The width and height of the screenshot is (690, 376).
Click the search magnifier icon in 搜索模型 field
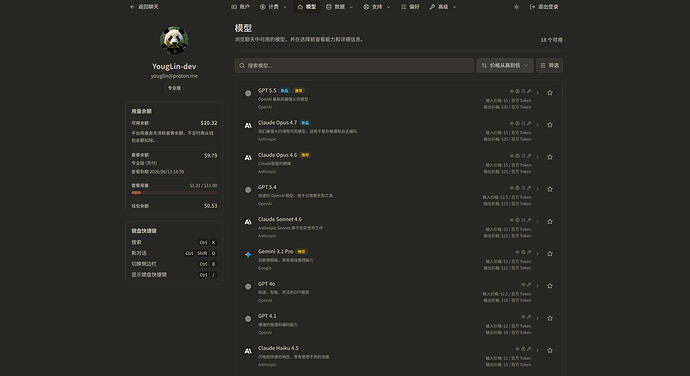[242, 66]
